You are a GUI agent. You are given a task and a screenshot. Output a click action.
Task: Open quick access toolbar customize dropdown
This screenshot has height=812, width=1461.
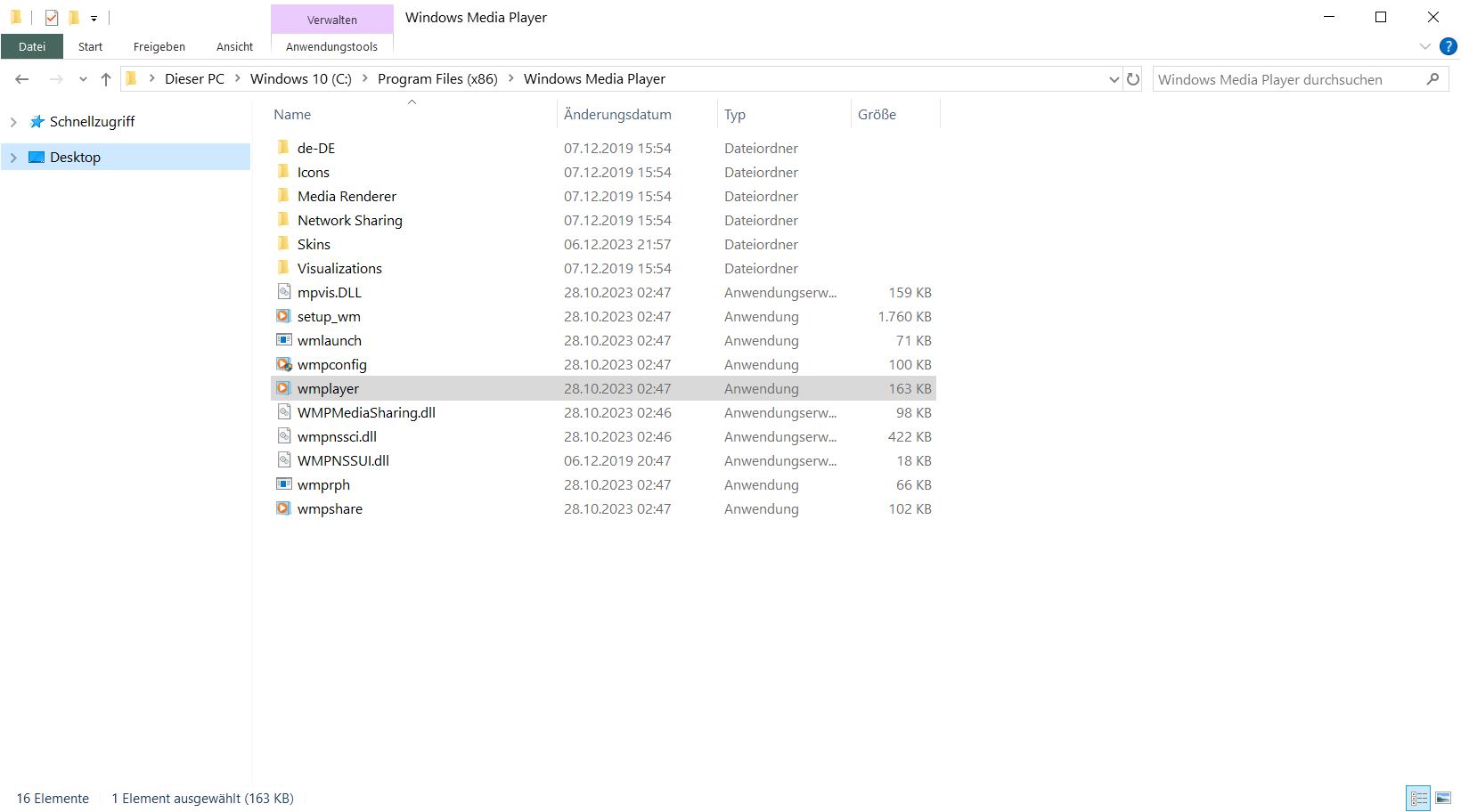pyautogui.click(x=94, y=18)
